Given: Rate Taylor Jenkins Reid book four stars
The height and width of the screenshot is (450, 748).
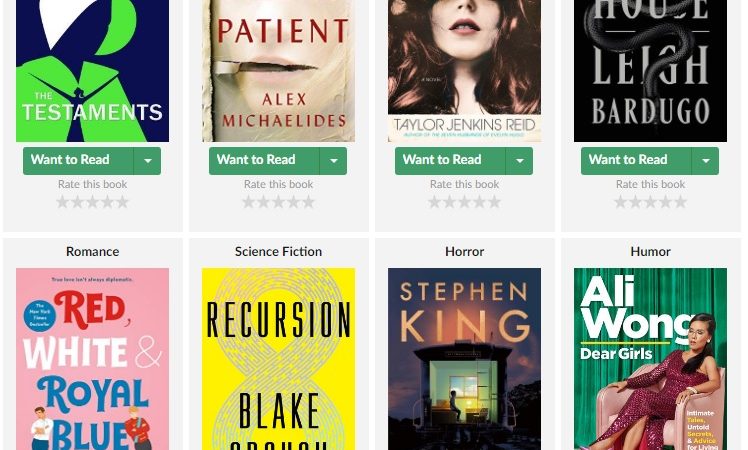Looking at the screenshot, I should click(x=480, y=202).
